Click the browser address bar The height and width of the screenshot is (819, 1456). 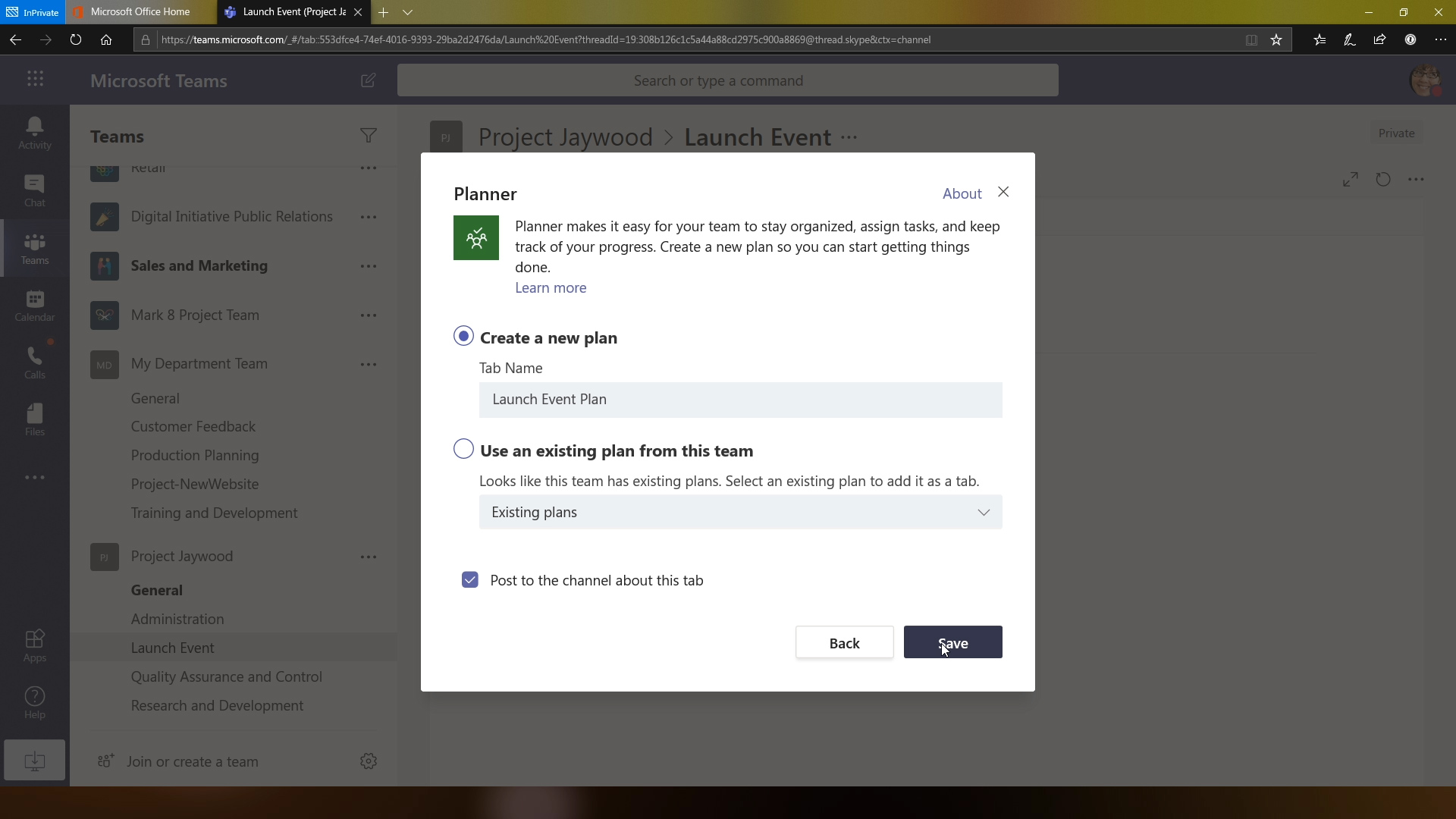pyautogui.click(x=698, y=39)
